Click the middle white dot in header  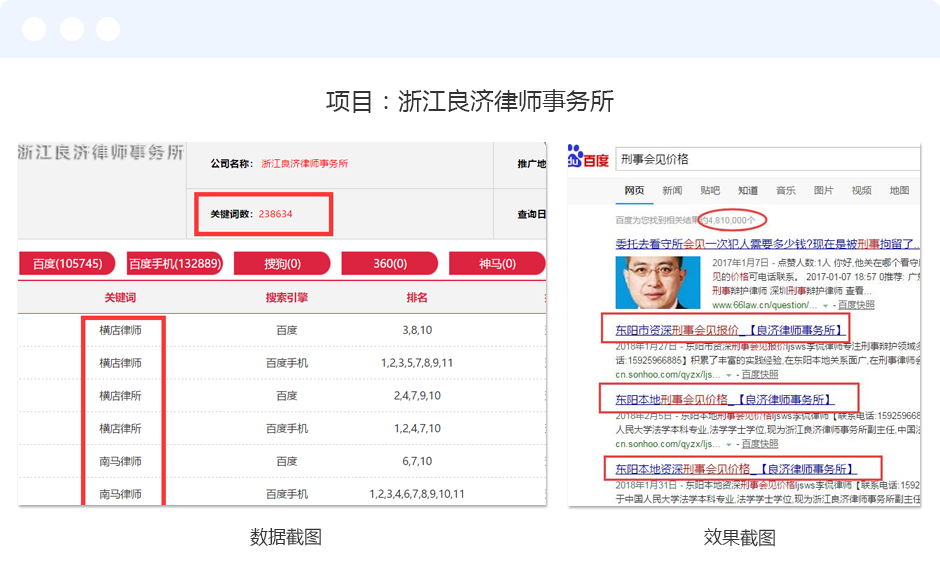coord(71,29)
